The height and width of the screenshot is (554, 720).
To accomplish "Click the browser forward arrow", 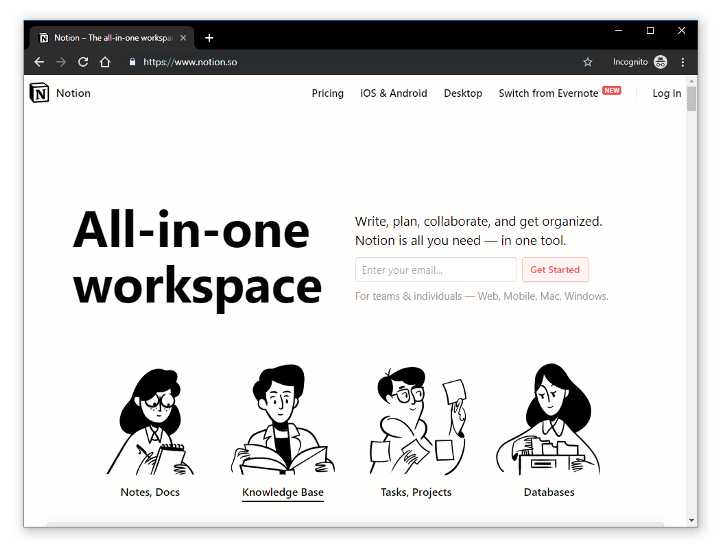I will (x=61, y=62).
